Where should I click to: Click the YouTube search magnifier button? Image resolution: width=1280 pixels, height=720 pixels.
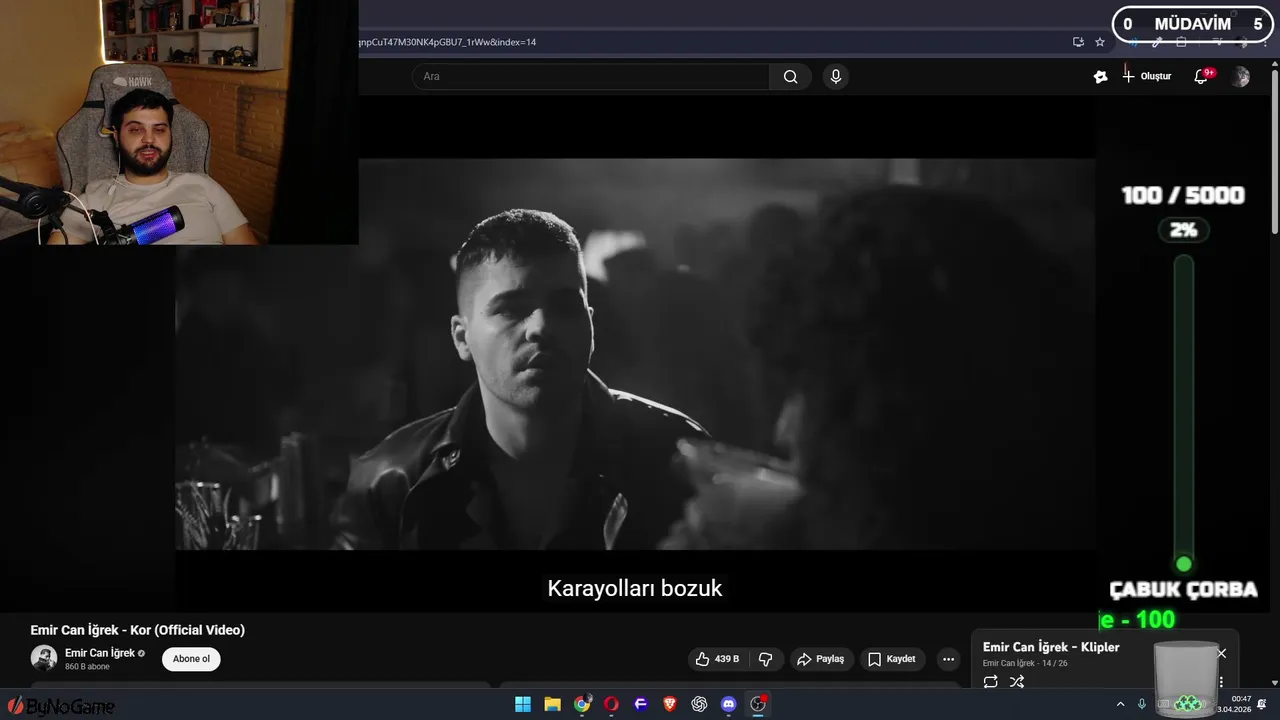coord(790,77)
